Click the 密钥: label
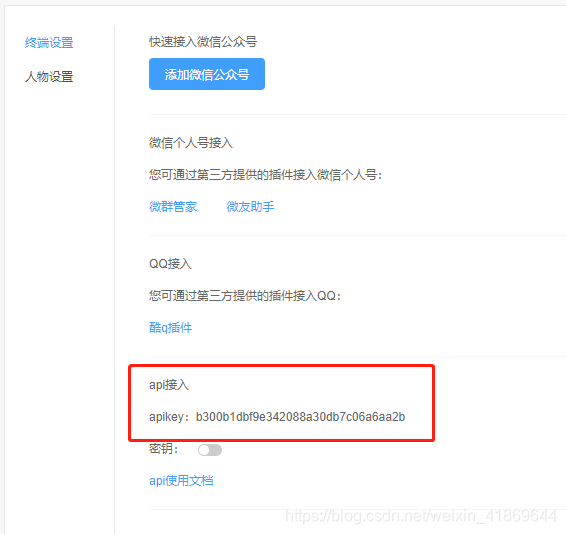The width and height of the screenshot is (566, 534). pos(164,449)
